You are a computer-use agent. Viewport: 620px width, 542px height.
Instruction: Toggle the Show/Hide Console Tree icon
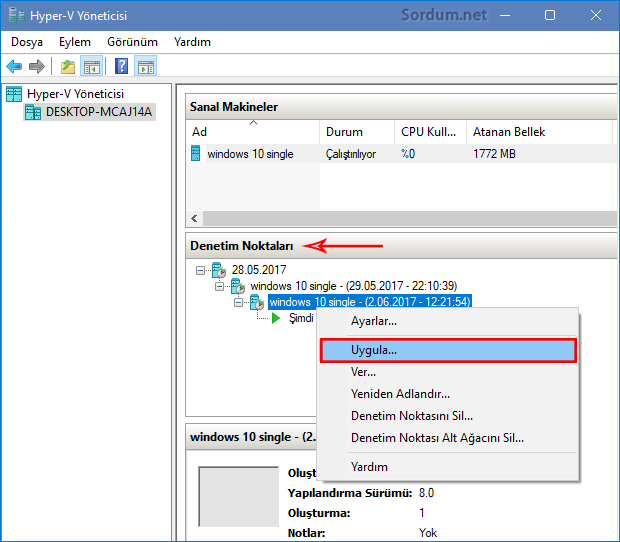[92, 66]
